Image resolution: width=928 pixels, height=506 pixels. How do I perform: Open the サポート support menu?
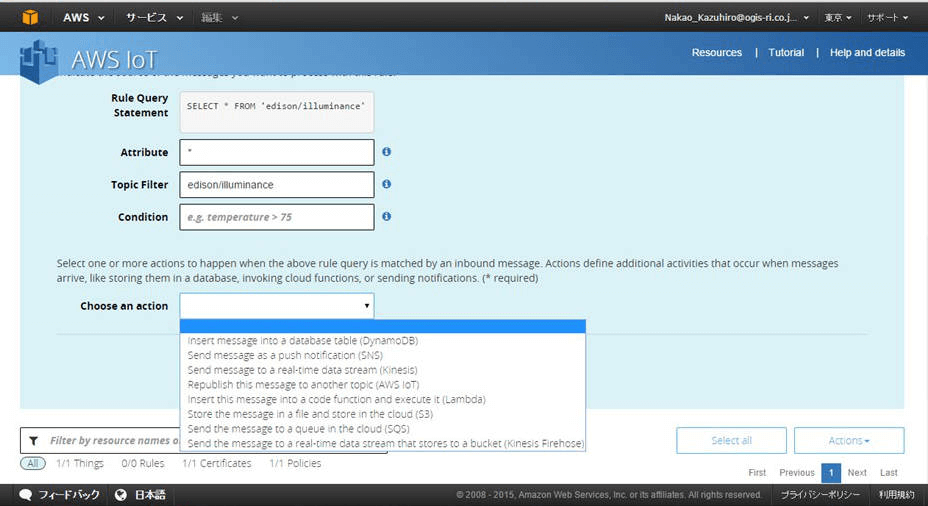(x=887, y=18)
